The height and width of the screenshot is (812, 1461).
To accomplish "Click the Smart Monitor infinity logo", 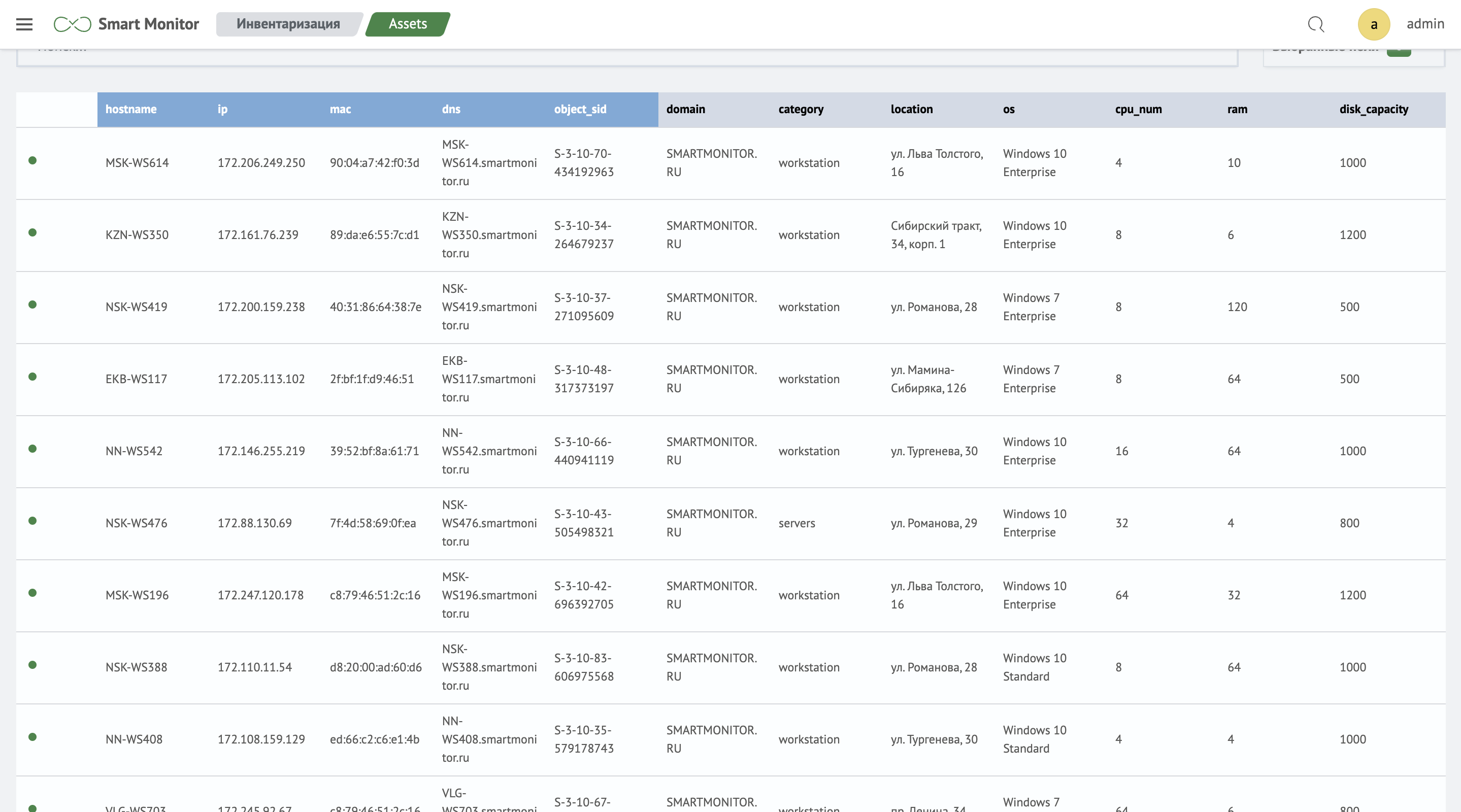I will (72, 24).
